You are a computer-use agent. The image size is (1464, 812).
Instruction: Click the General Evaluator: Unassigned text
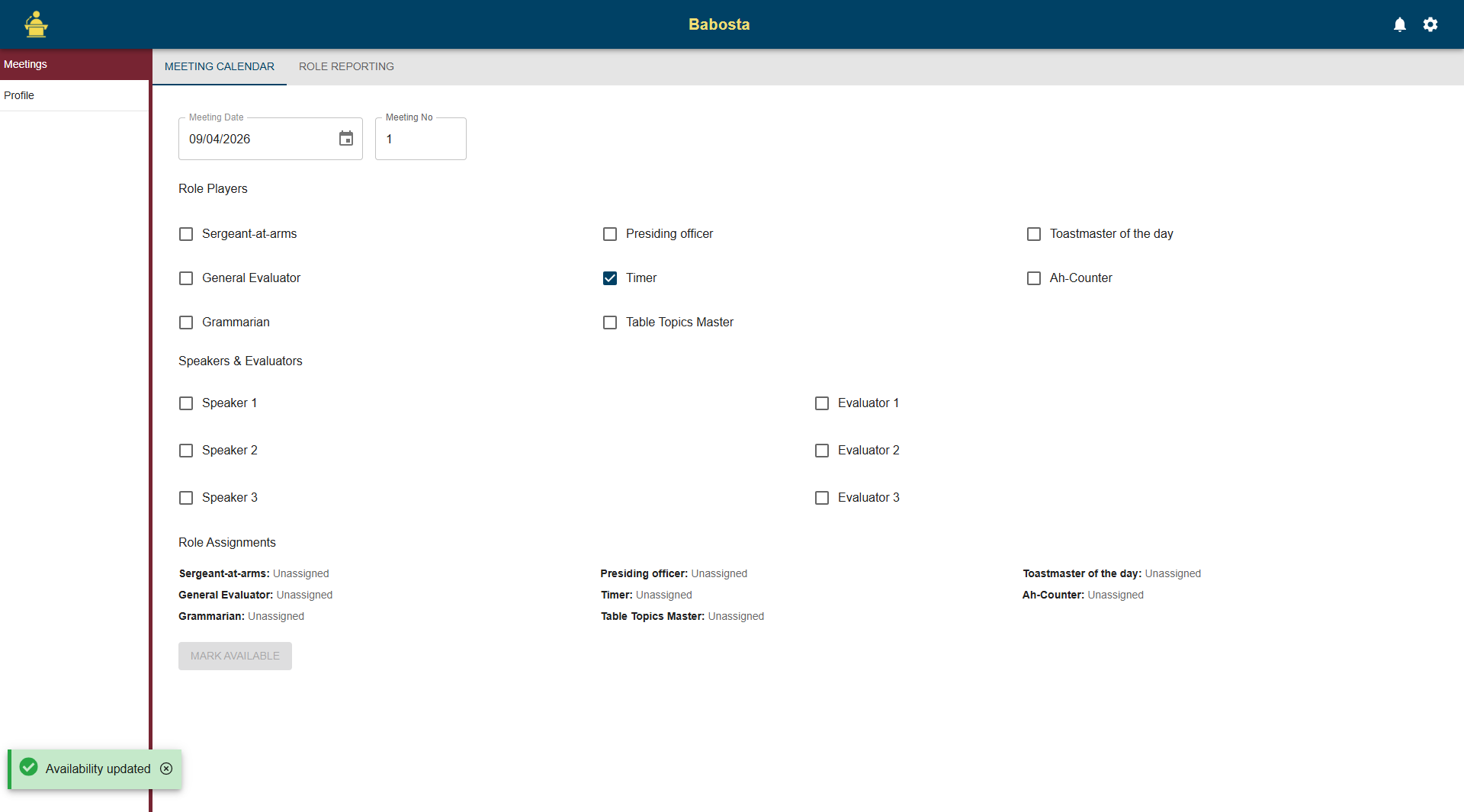click(x=255, y=595)
